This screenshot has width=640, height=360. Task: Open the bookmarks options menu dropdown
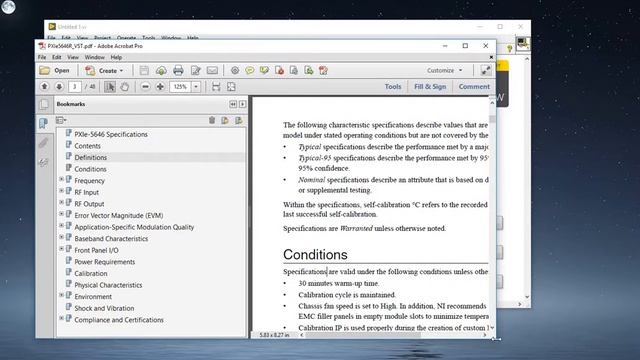[61, 120]
